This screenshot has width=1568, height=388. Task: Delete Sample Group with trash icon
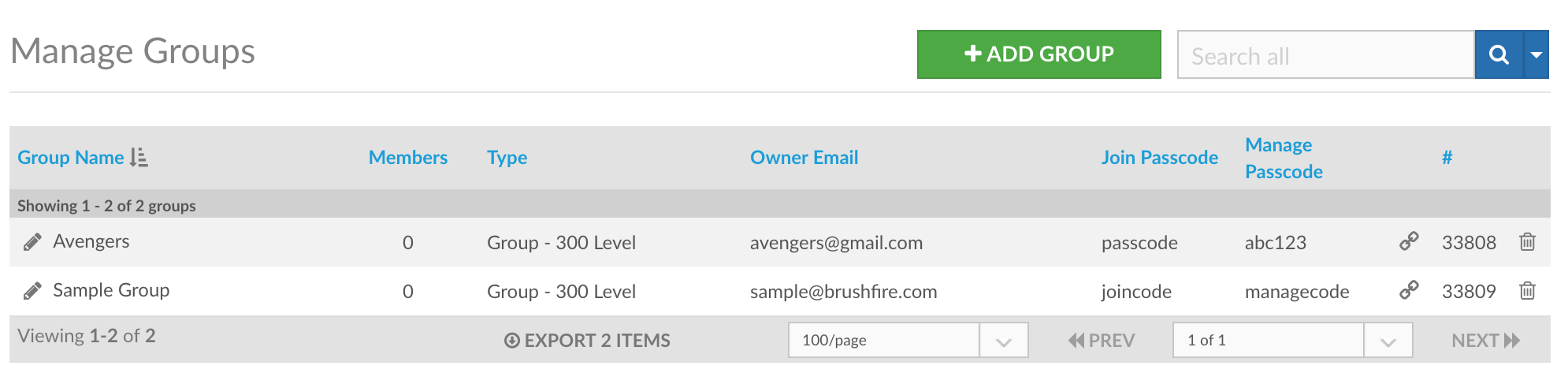pyautogui.click(x=1527, y=290)
